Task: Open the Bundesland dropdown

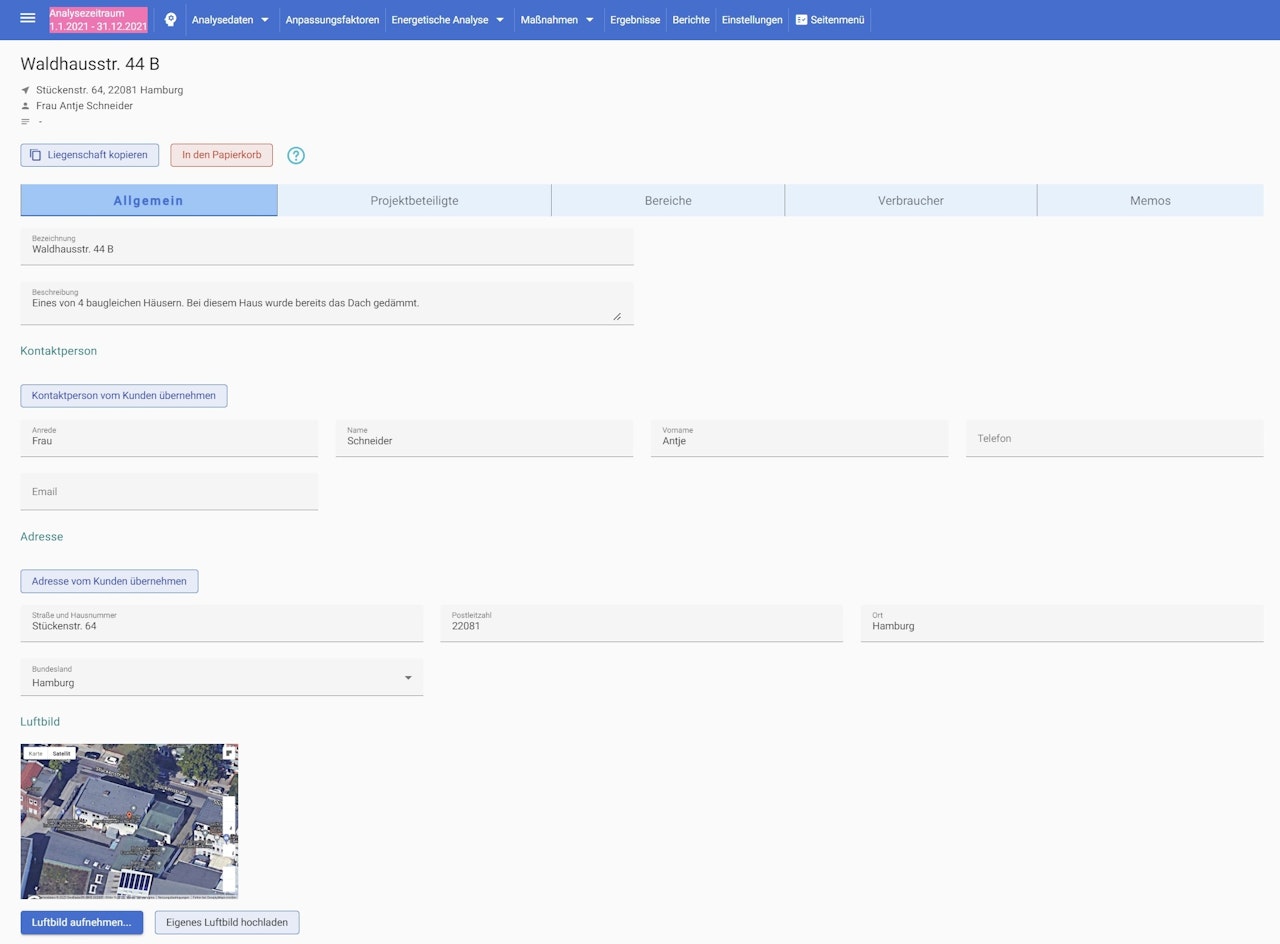Action: (x=222, y=677)
